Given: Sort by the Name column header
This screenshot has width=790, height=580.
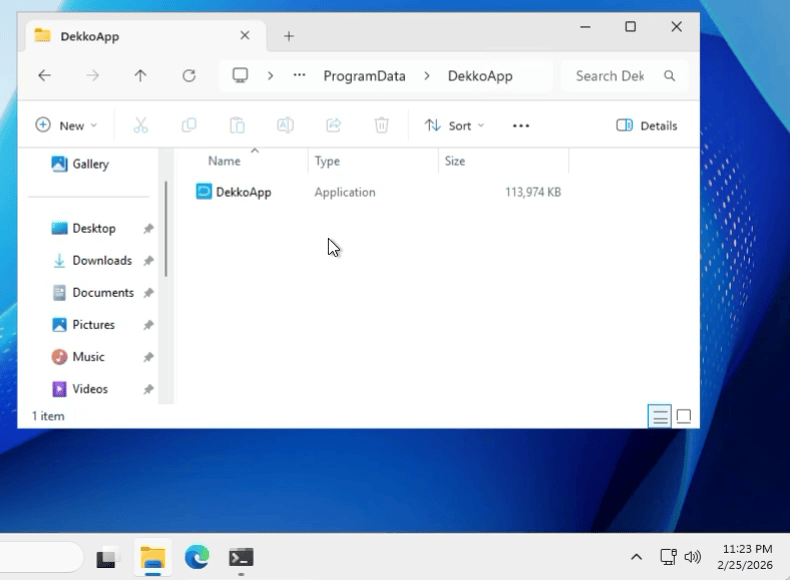Looking at the screenshot, I should (x=224, y=161).
